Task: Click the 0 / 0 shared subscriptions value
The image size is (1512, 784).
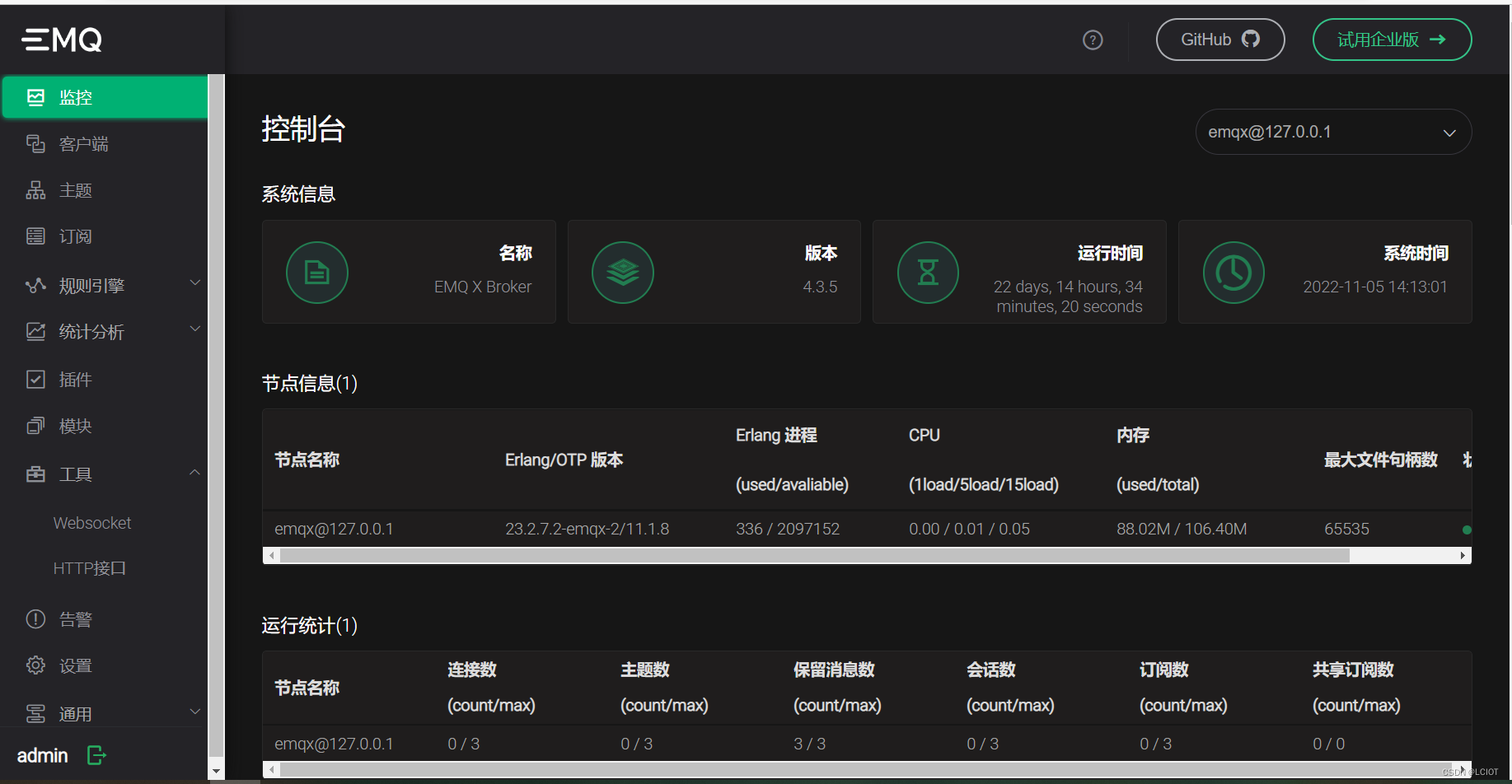Action: 1328,744
